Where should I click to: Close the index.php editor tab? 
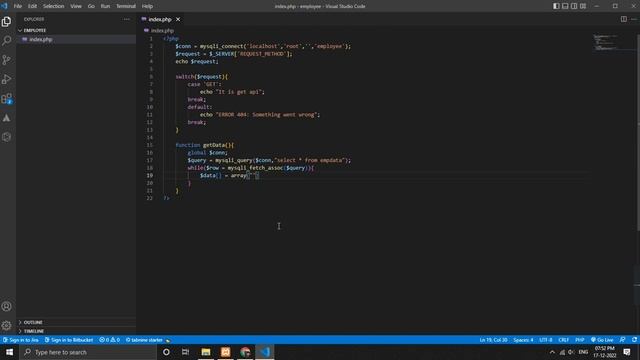click(x=178, y=19)
